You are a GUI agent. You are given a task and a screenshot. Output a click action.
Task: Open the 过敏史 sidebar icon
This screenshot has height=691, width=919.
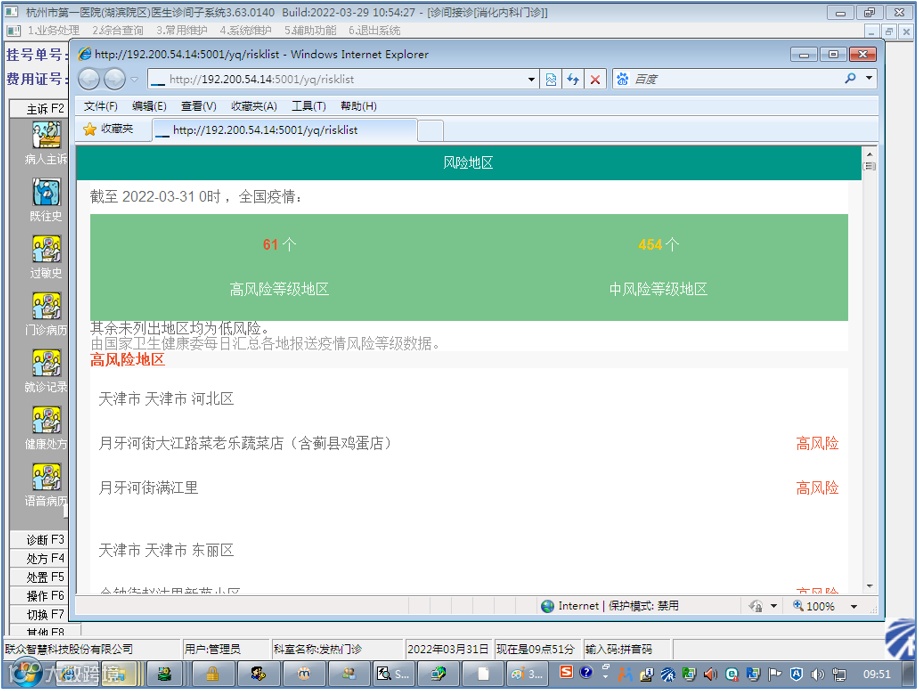tap(46, 249)
